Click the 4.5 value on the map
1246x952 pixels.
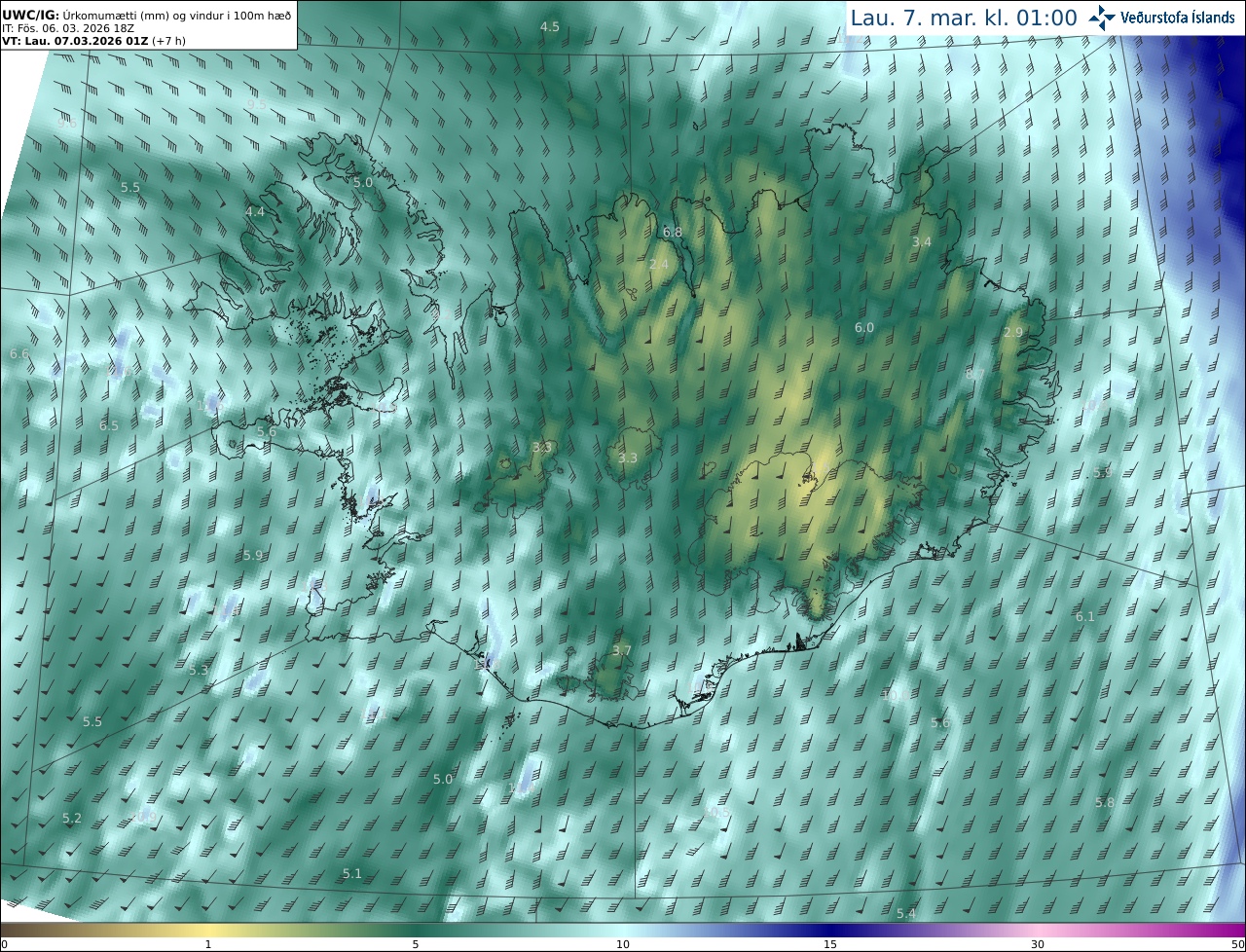(550, 26)
